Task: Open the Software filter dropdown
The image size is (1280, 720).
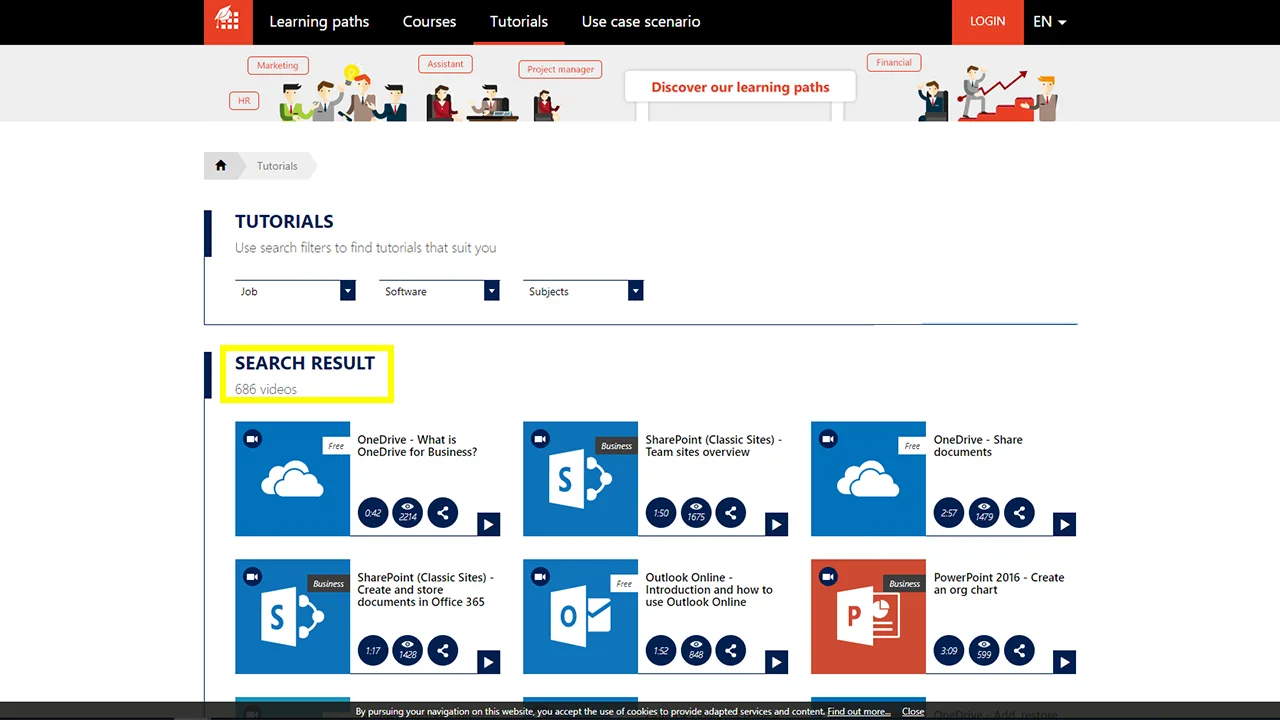Action: tap(439, 291)
